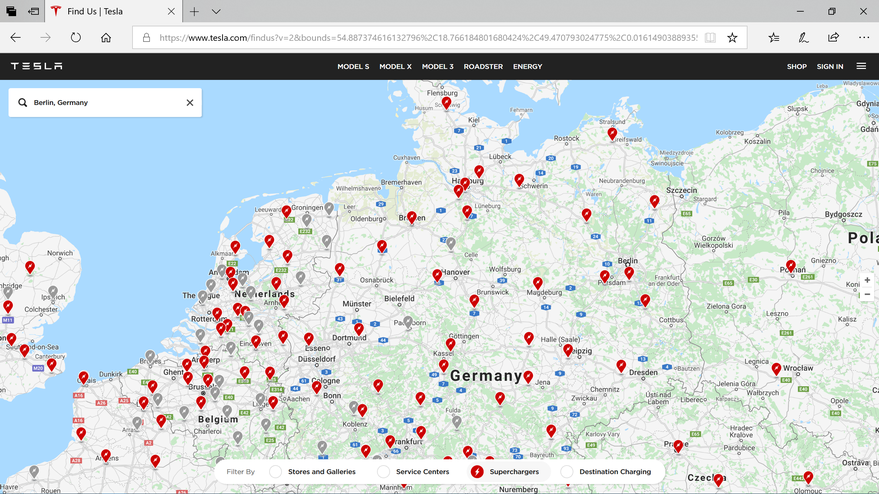Close the Find Us | Tesla tab
The width and height of the screenshot is (879, 494).
[x=171, y=11]
